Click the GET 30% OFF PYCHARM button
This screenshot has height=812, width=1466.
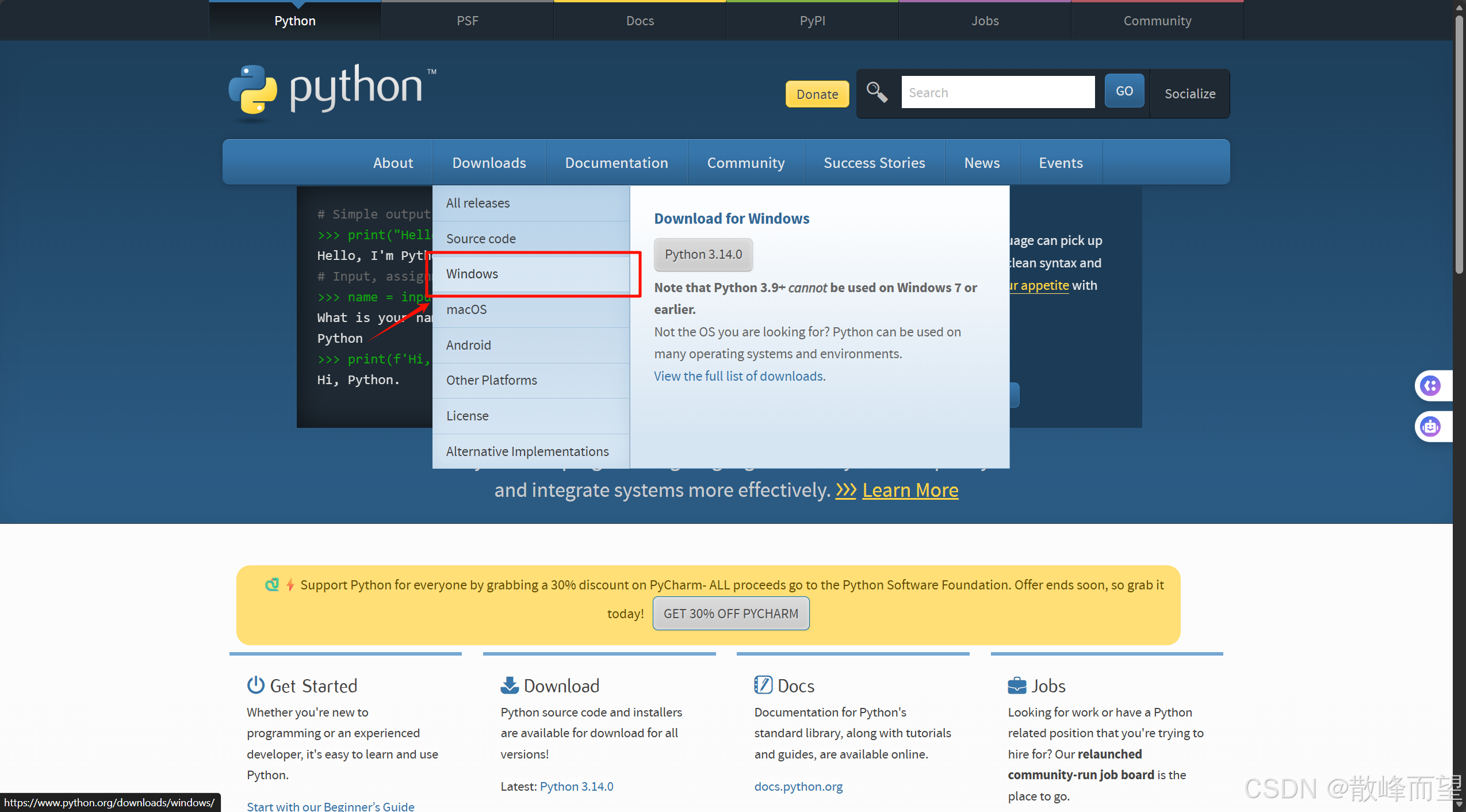(x=730, y=614)
